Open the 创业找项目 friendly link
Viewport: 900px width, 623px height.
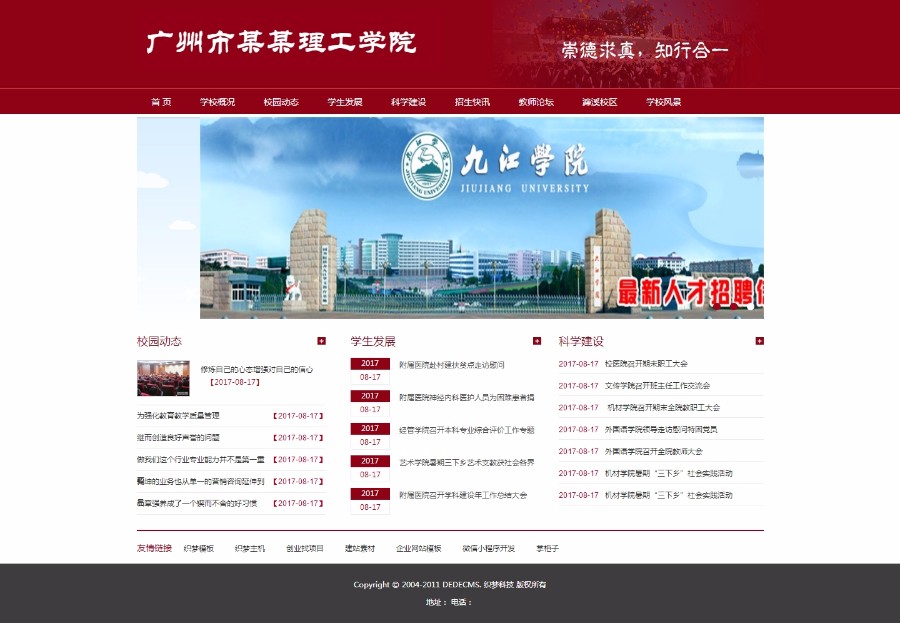pos(305,548)
